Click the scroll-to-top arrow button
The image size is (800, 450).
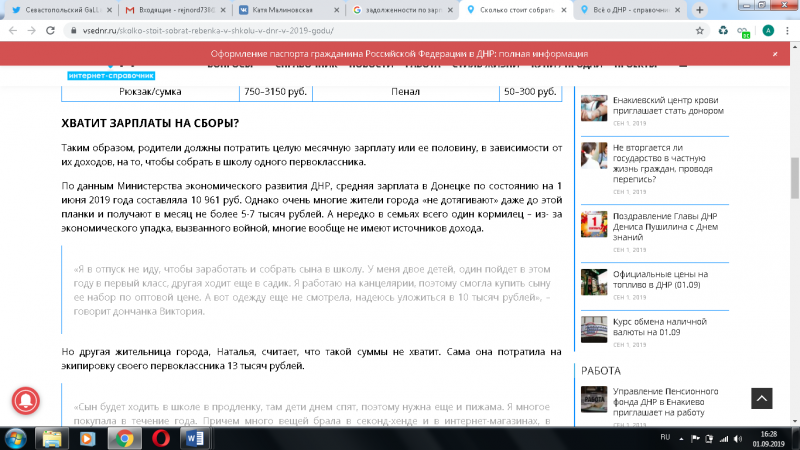761,396
